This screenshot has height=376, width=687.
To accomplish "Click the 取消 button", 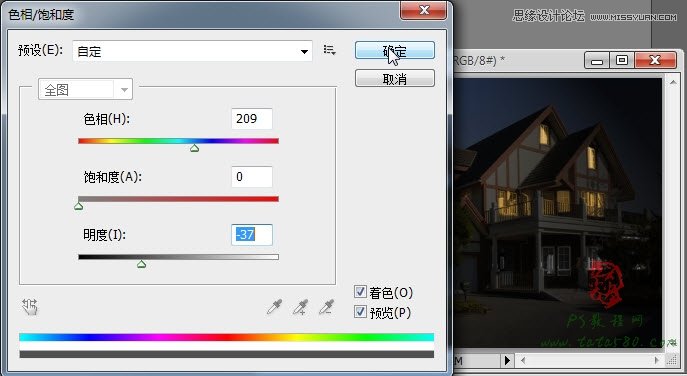I will coord(395,78).
